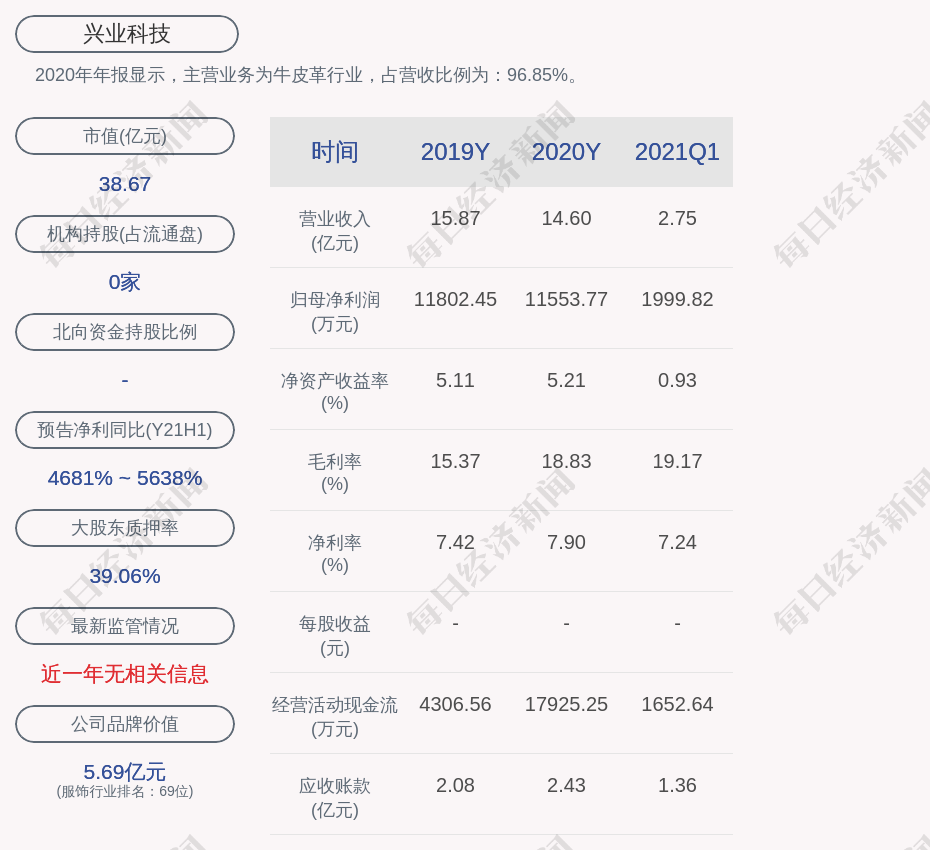Select the net margin value 7.90
930x850 pixels.
click(x=566, y=542)
